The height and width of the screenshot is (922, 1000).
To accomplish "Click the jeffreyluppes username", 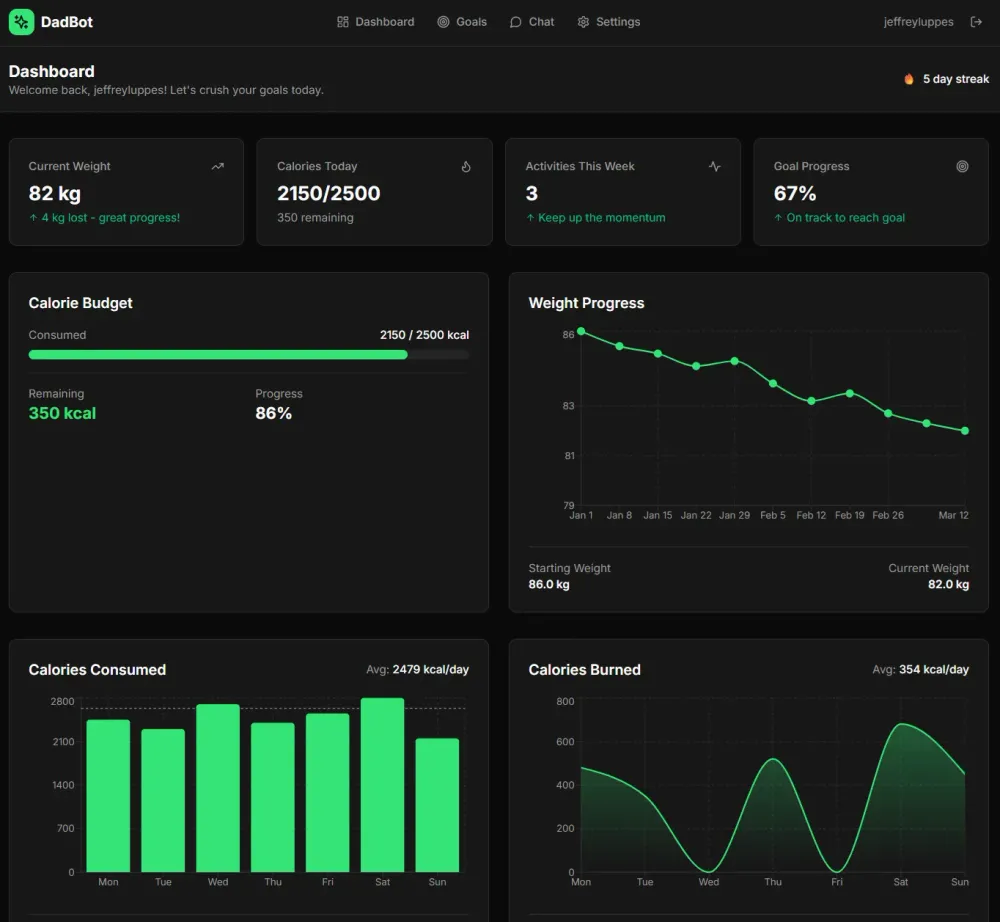I will [x=918, y=22].
